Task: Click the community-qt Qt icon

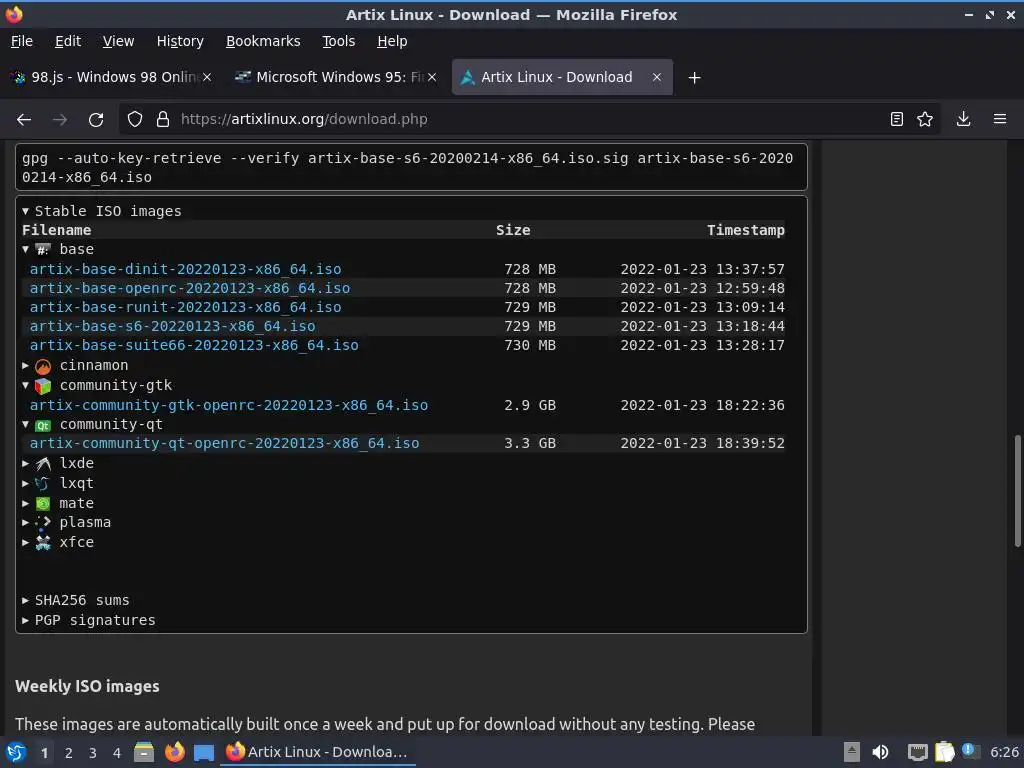Action: [x=43, y=425]
